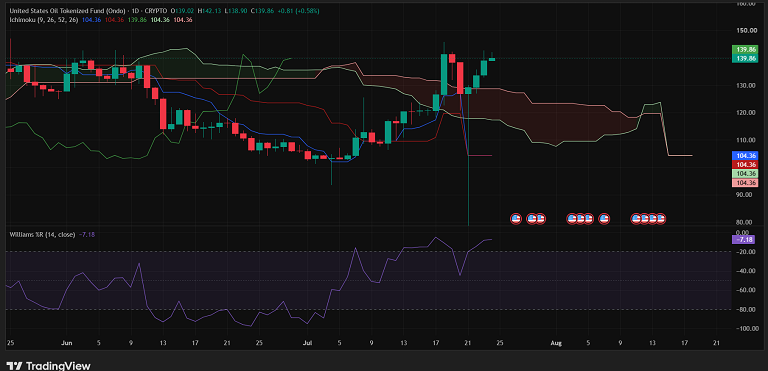768x371 pixels.
Task: Click the 130.00 price axis tick
Action: [747, 85]
